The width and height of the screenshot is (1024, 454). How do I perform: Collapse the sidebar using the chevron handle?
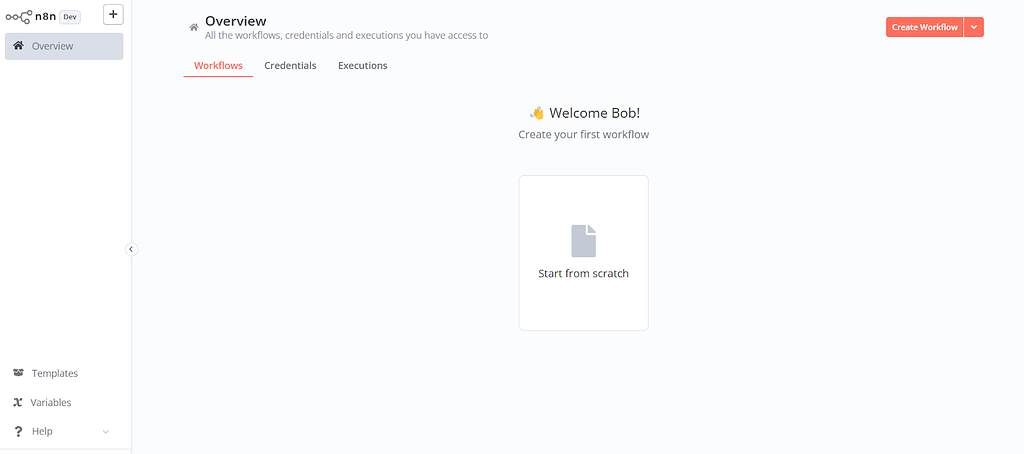click(131, 249)
